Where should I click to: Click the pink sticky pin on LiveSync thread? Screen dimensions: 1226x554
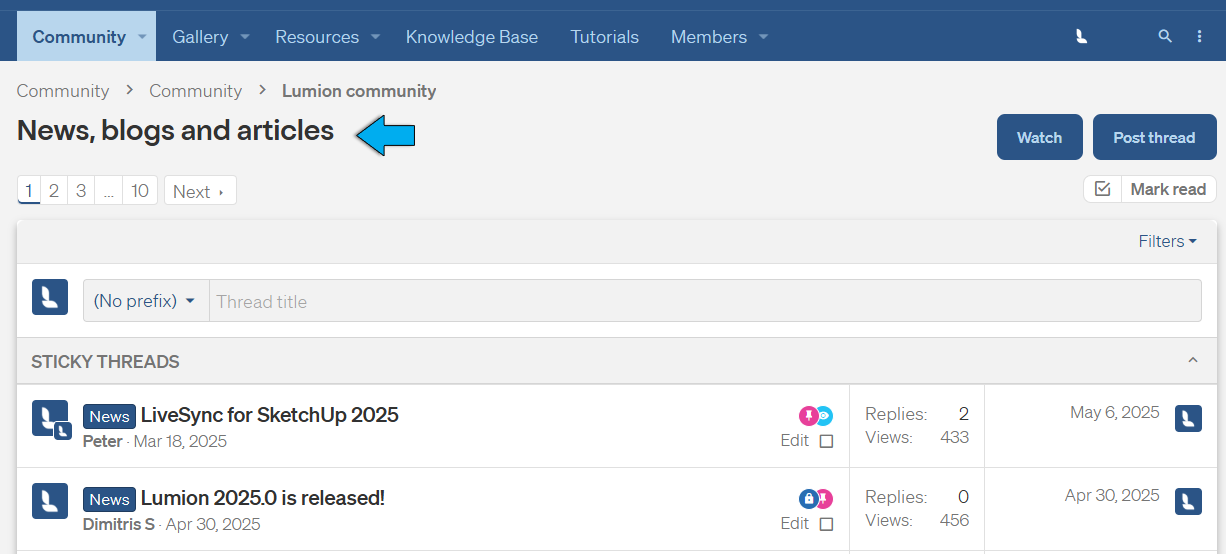[x=808, y=416]
